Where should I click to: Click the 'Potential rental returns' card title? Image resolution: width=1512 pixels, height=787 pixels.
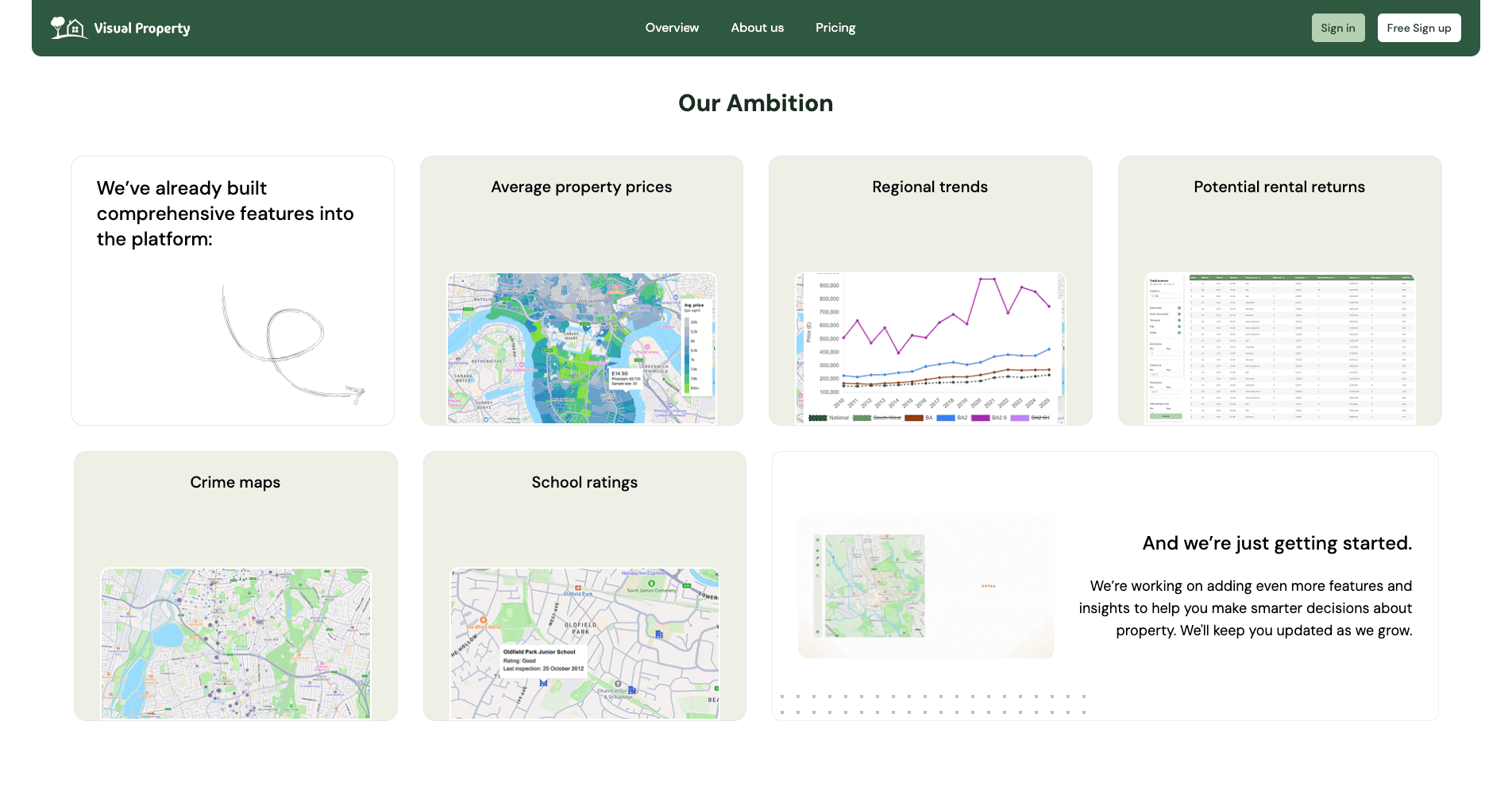[x=1279, y=187]
